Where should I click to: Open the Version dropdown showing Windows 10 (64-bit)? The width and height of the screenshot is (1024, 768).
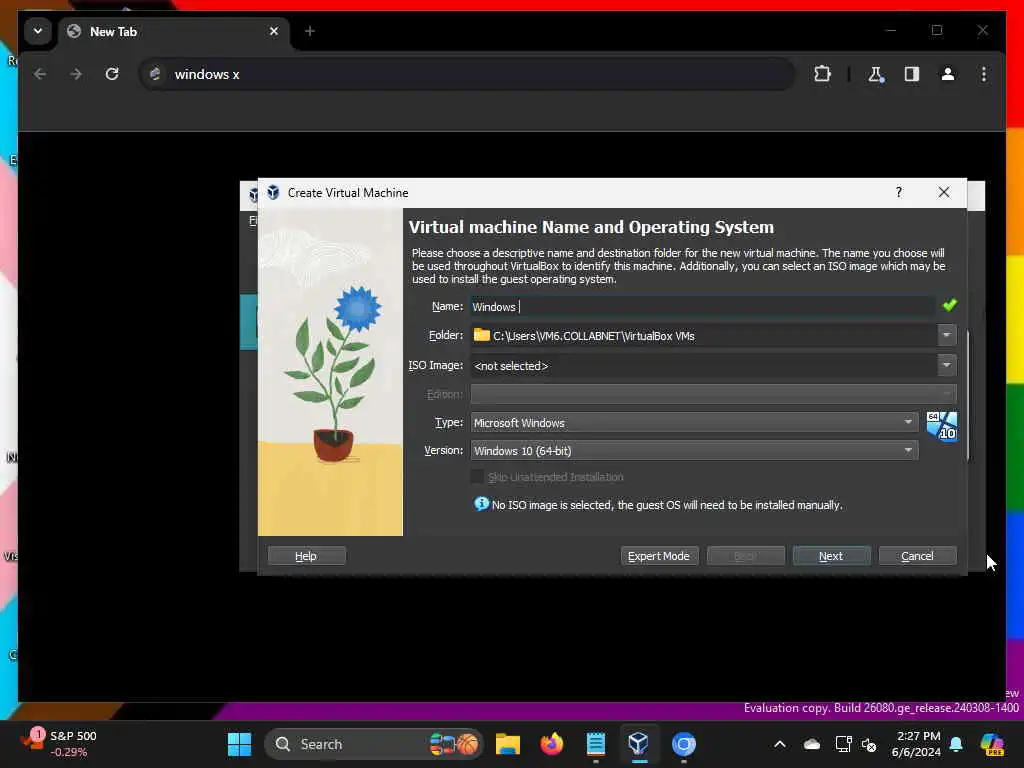(x=694, y=451)
